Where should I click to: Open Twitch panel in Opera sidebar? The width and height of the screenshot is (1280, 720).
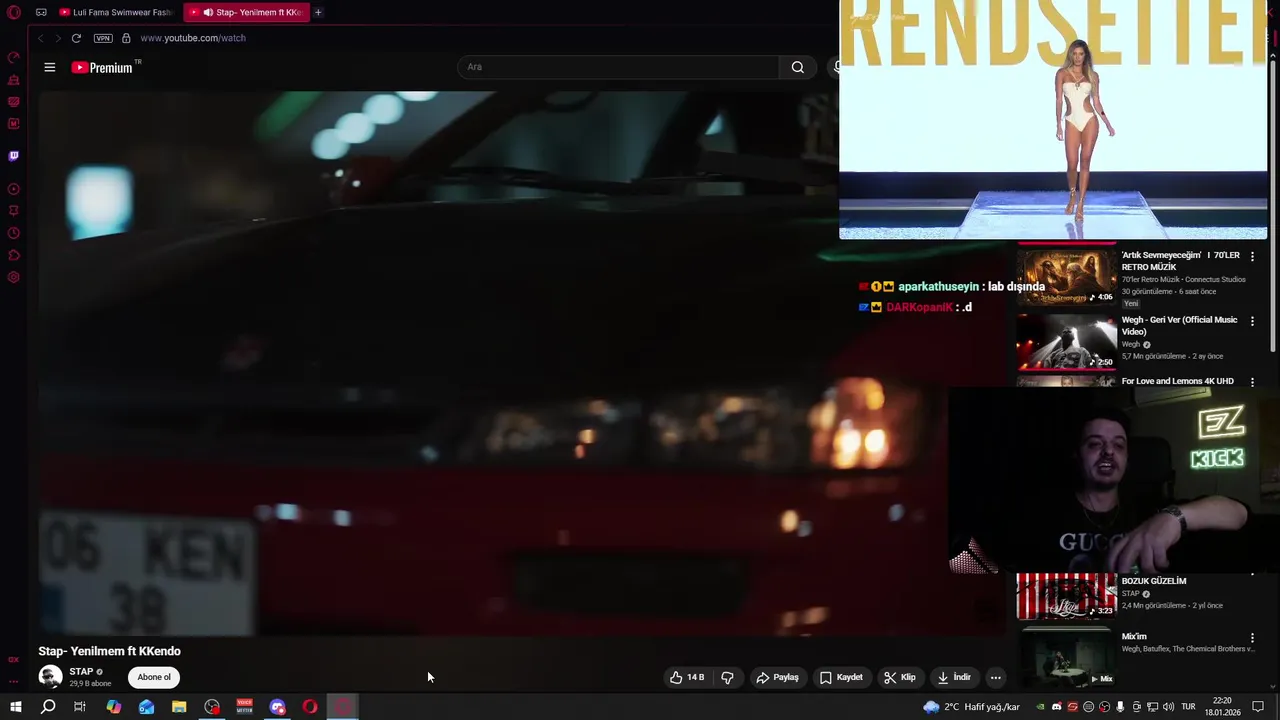point(14,156)
